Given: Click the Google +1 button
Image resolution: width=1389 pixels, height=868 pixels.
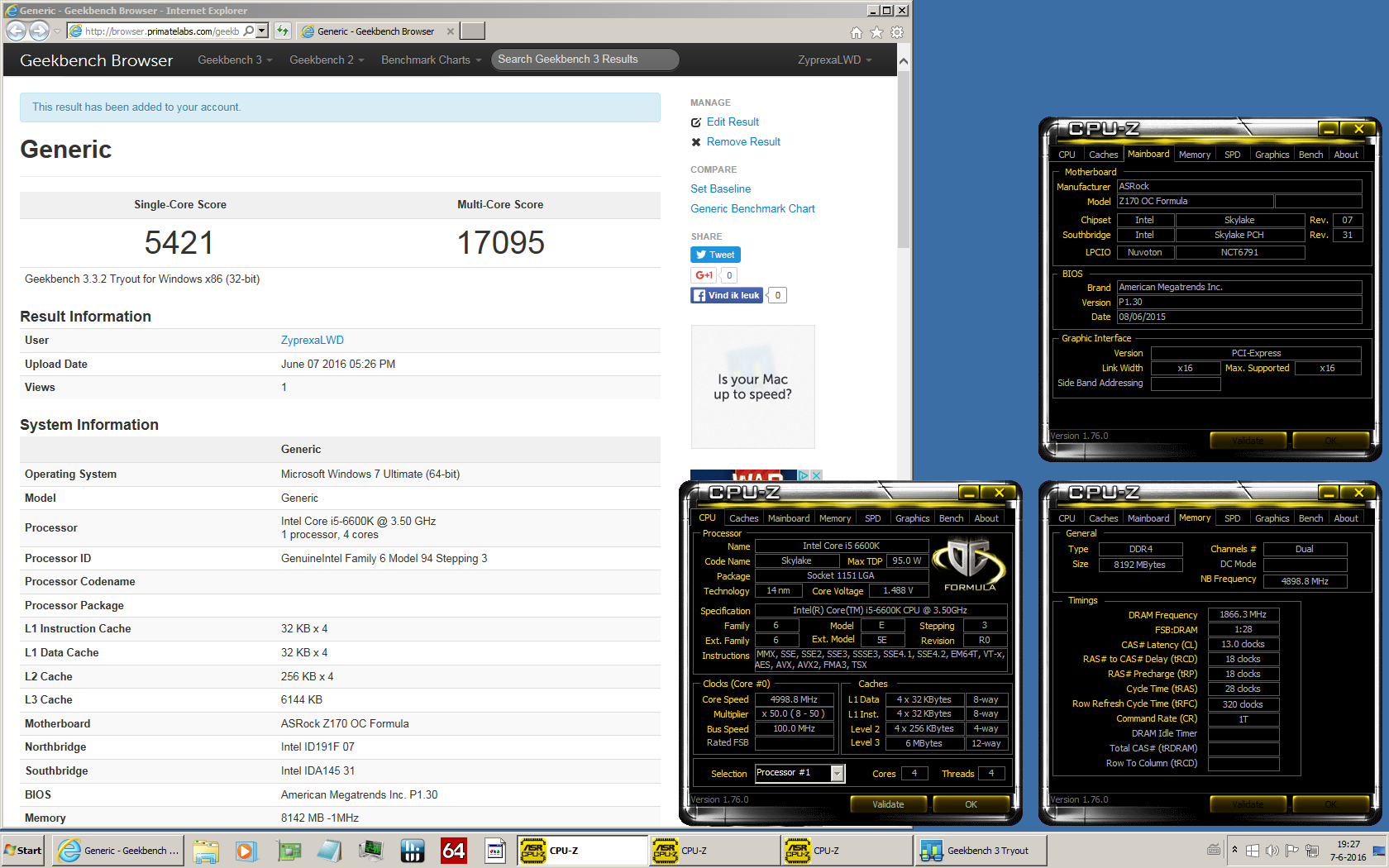Looking at the screenshot, I should click(x=704, y=275).
